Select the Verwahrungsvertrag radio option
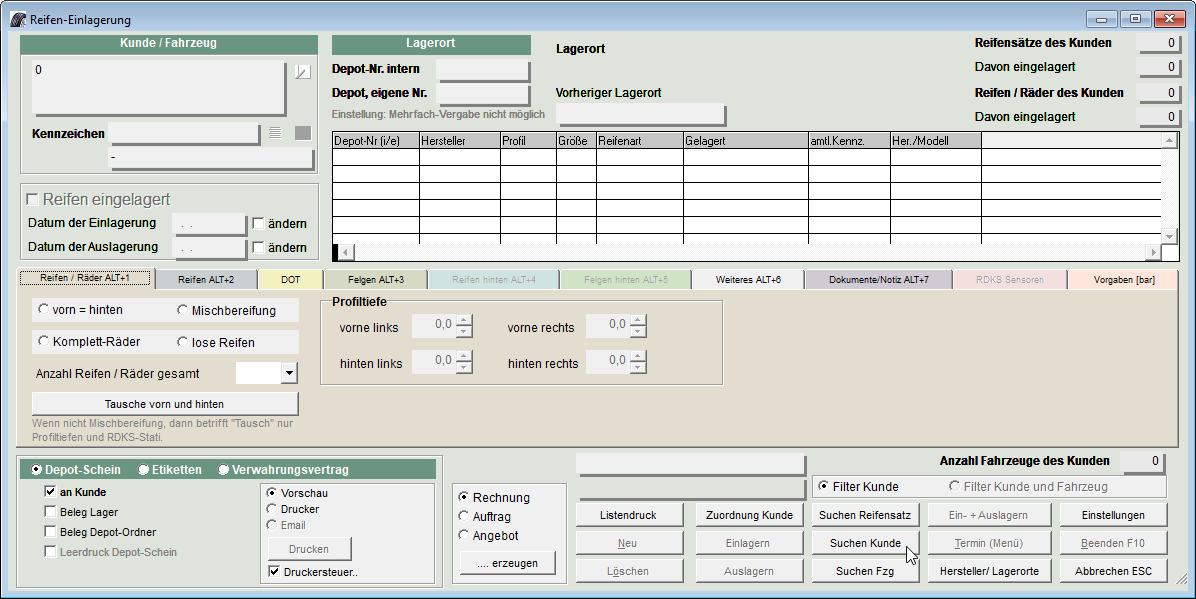 [223, 469]
